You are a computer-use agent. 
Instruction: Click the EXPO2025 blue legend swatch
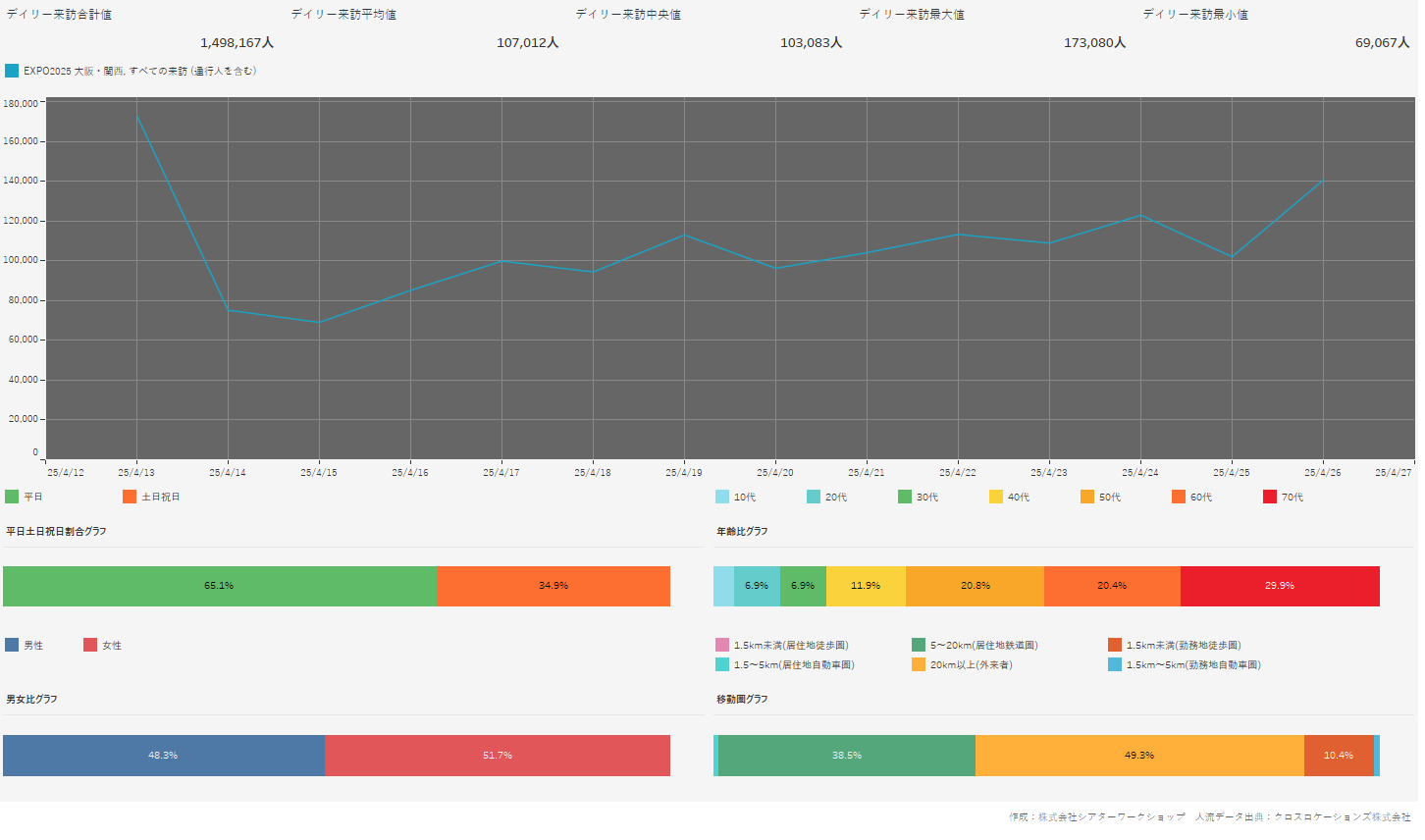click(12, 71)
